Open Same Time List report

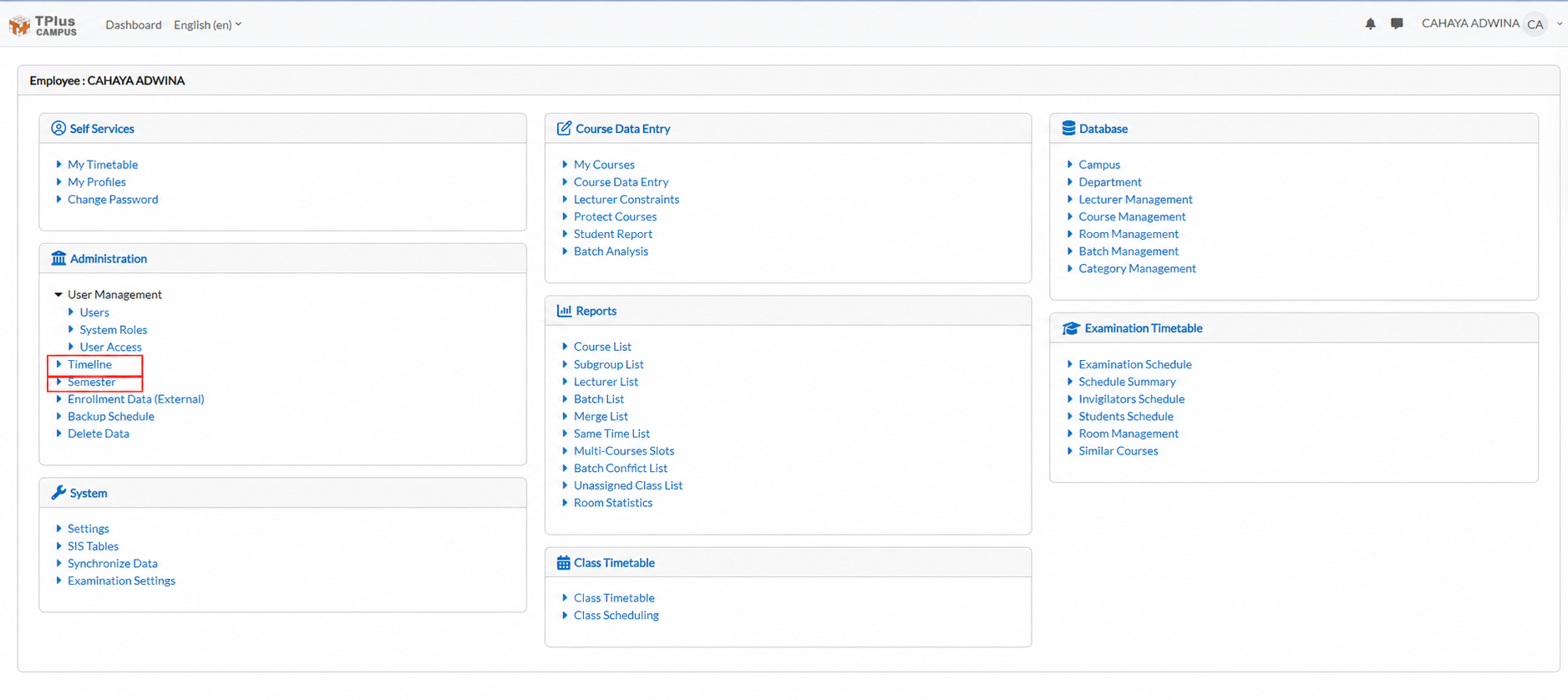(x=611, y=434)
